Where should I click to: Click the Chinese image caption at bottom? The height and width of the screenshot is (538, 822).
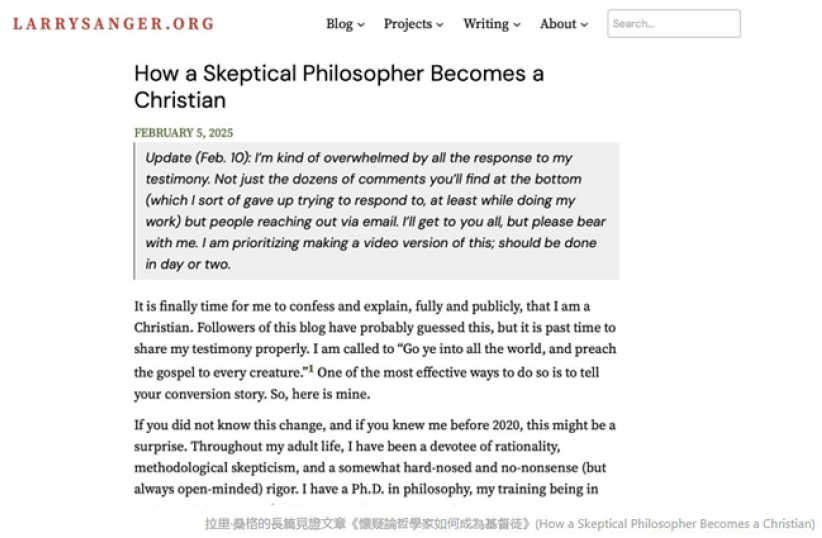pos(509,524)
